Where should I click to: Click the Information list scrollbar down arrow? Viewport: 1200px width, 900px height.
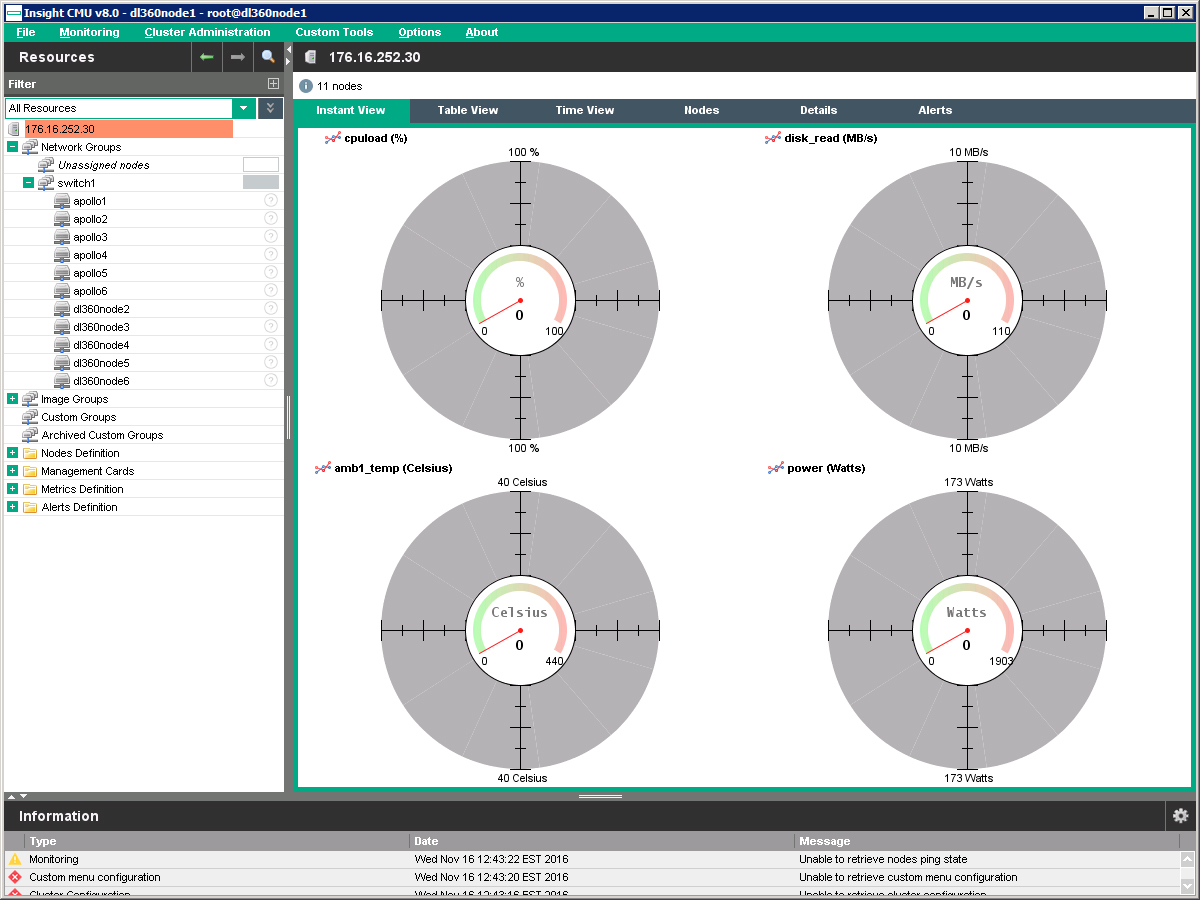[x=1188, y=886]
